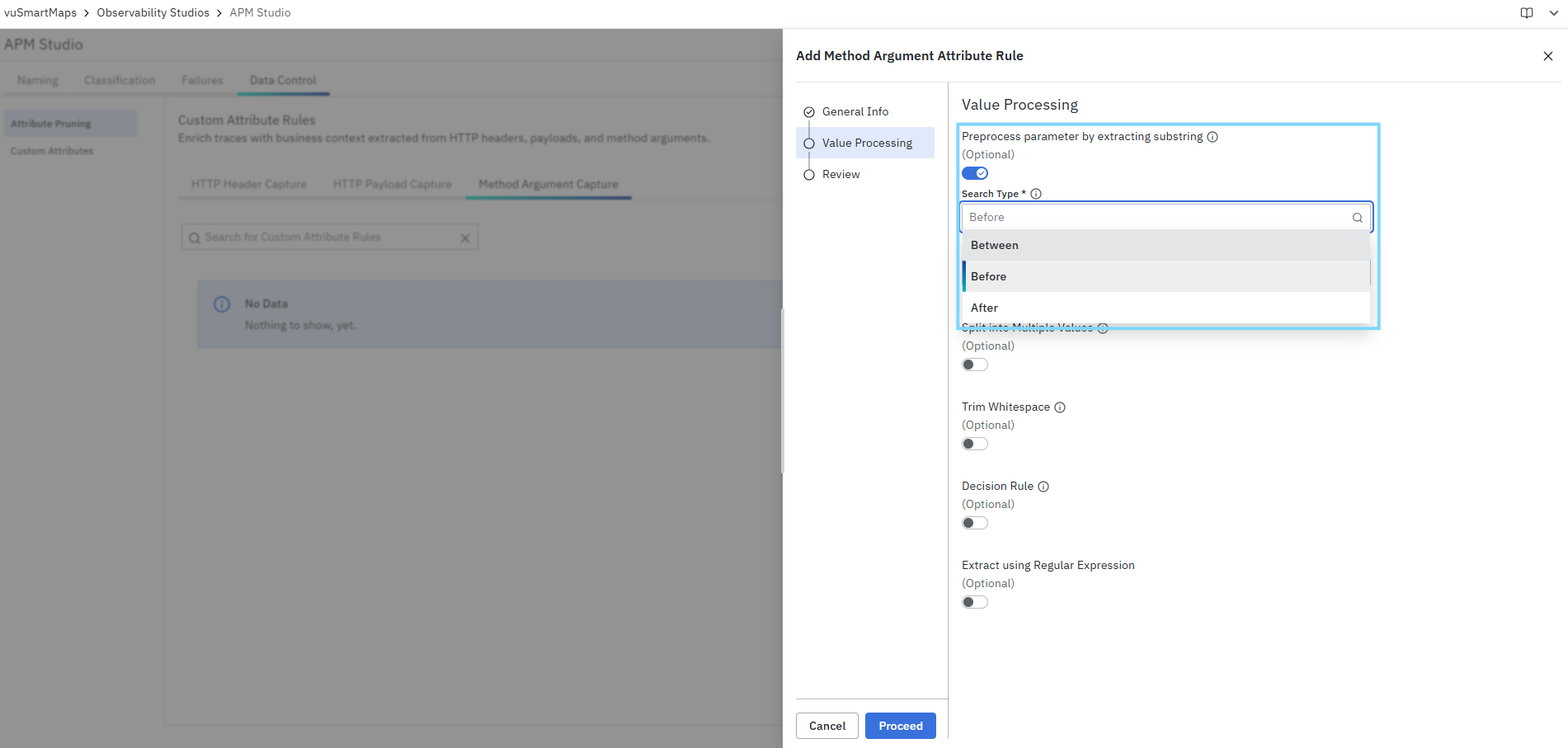Open the Failures tab
This screenshot has height=748, width=1568.
point(202,80)
